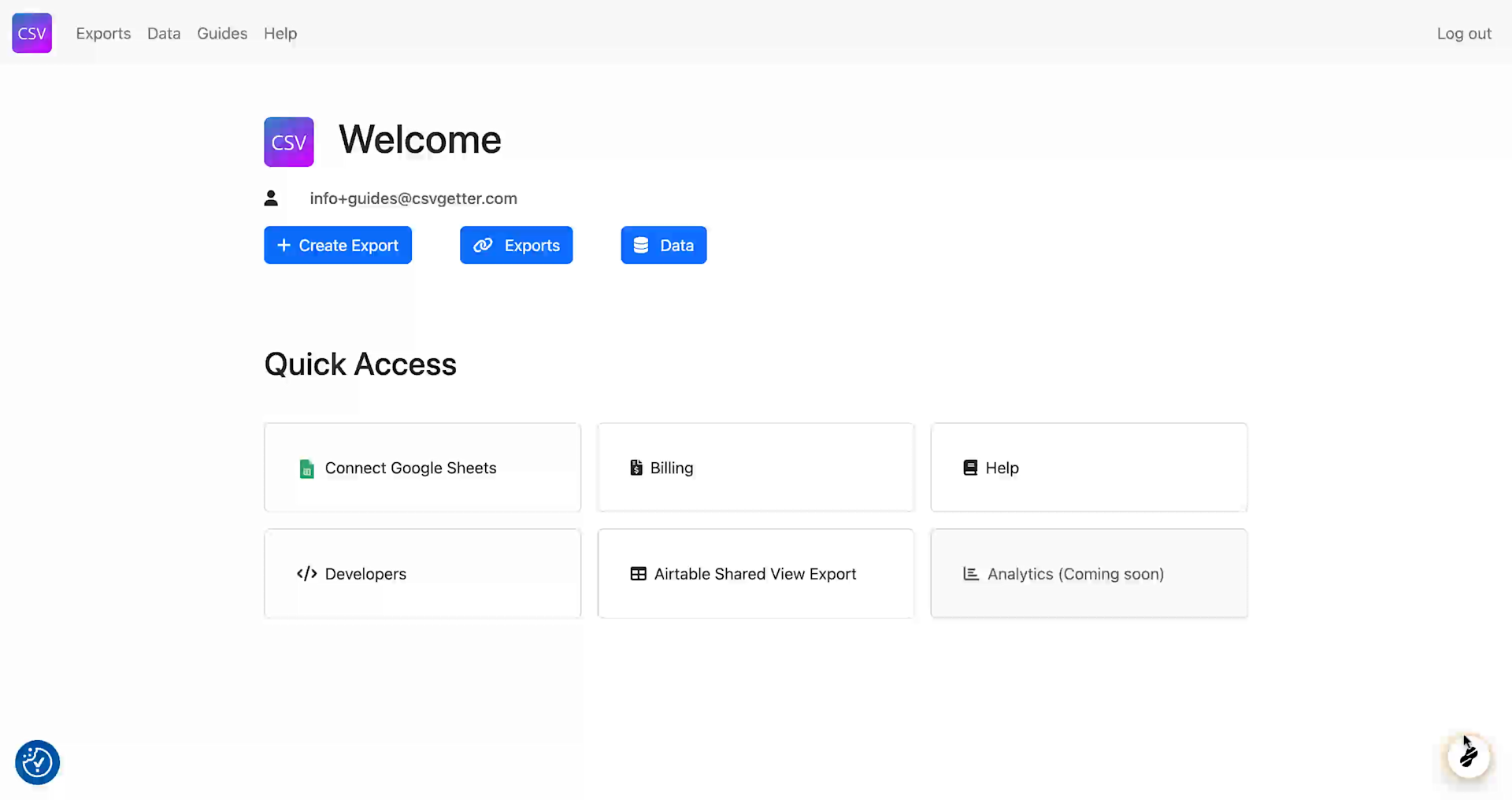
Task: Select Guides from the top navigation
Action: [x=222, y=33]
